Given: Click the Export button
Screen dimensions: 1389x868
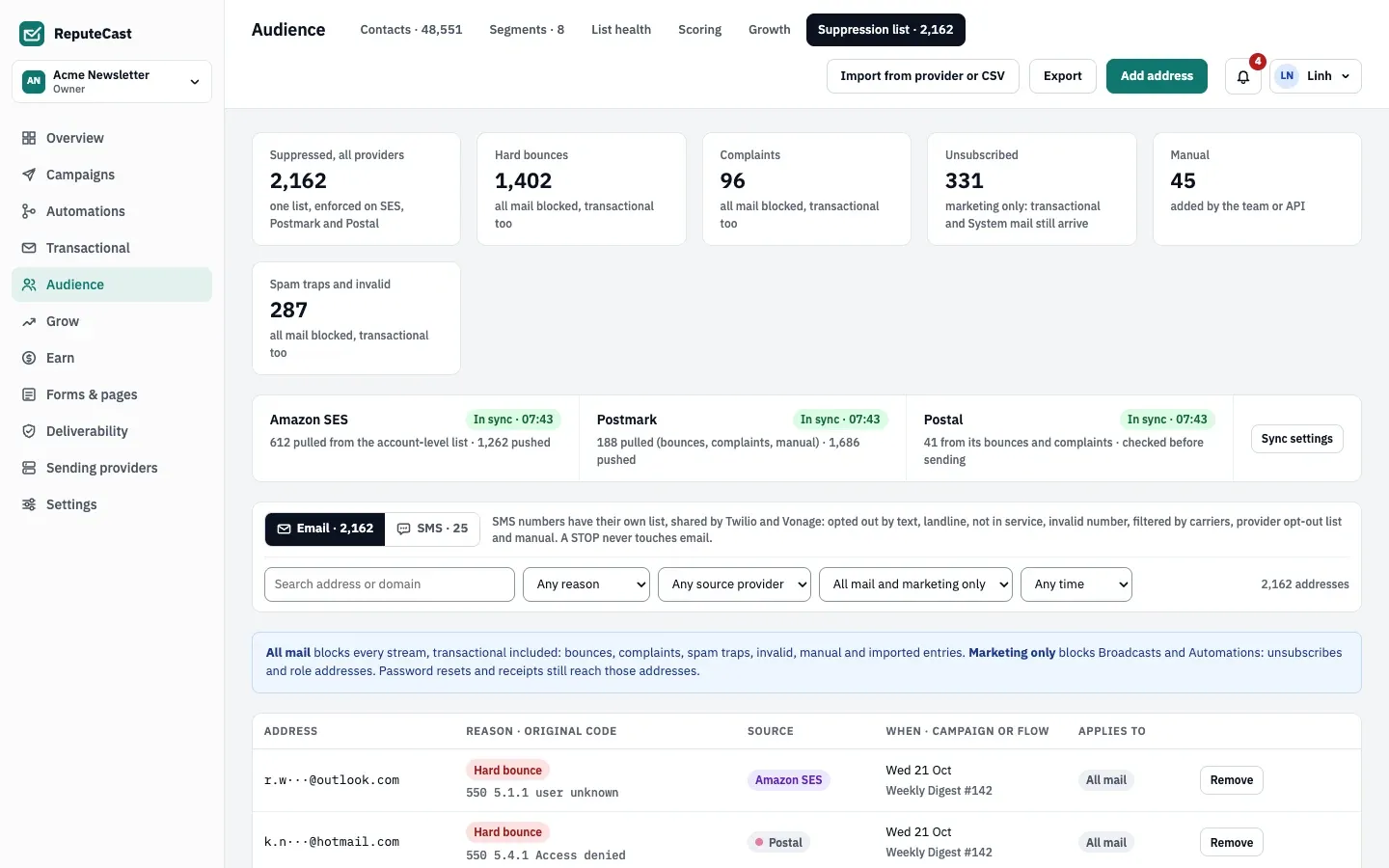Looking at the screenshot, I should pos(1063,76).
